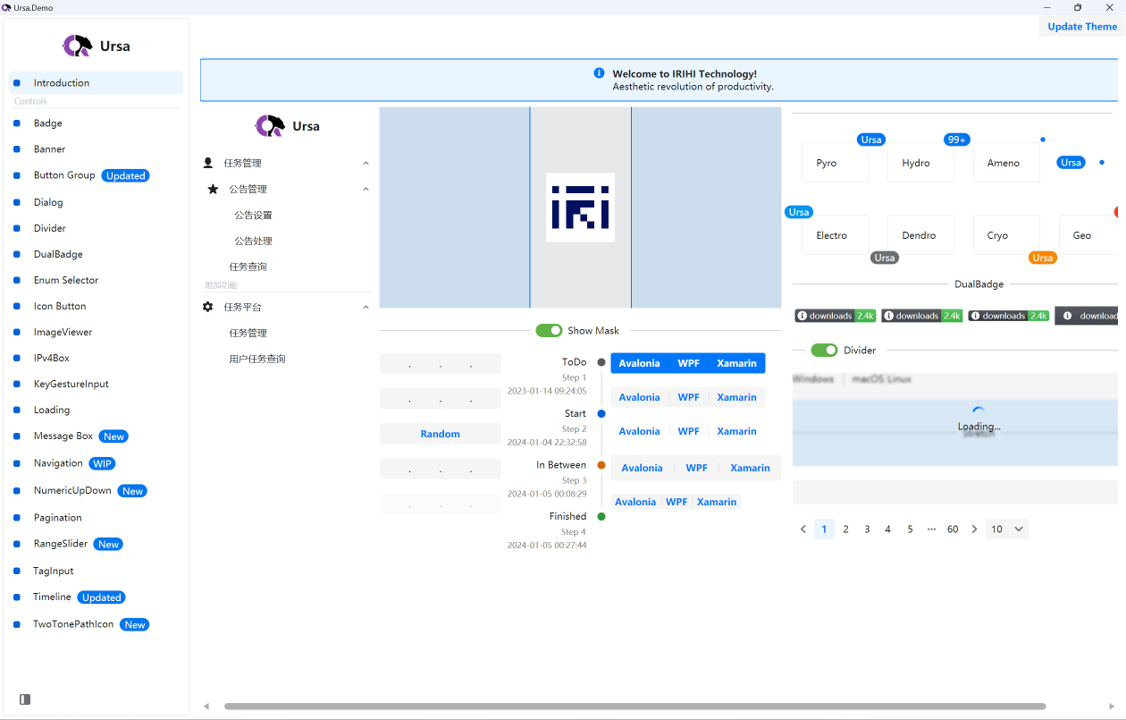
Task: Click the info icon in the welcome banner
Action: [599, 73]
